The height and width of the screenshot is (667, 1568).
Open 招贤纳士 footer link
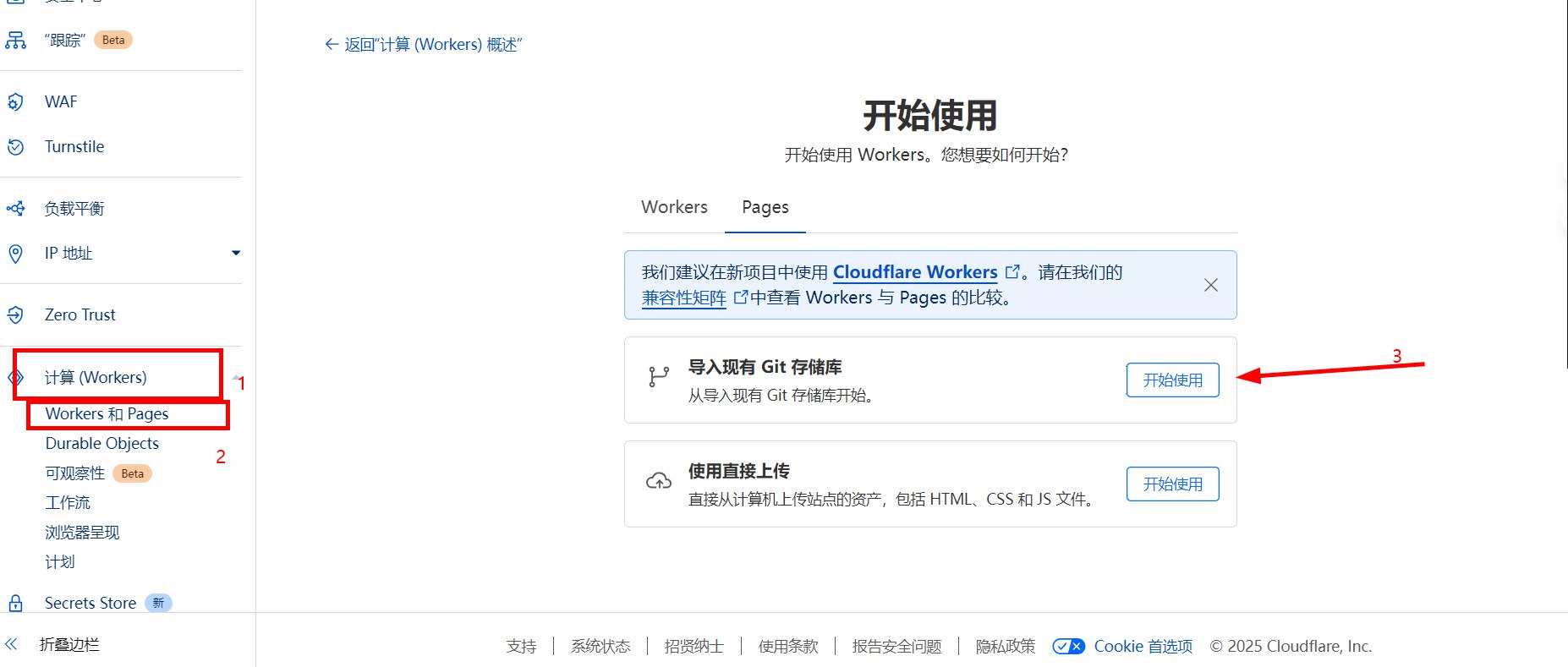[x=694, y=646]
